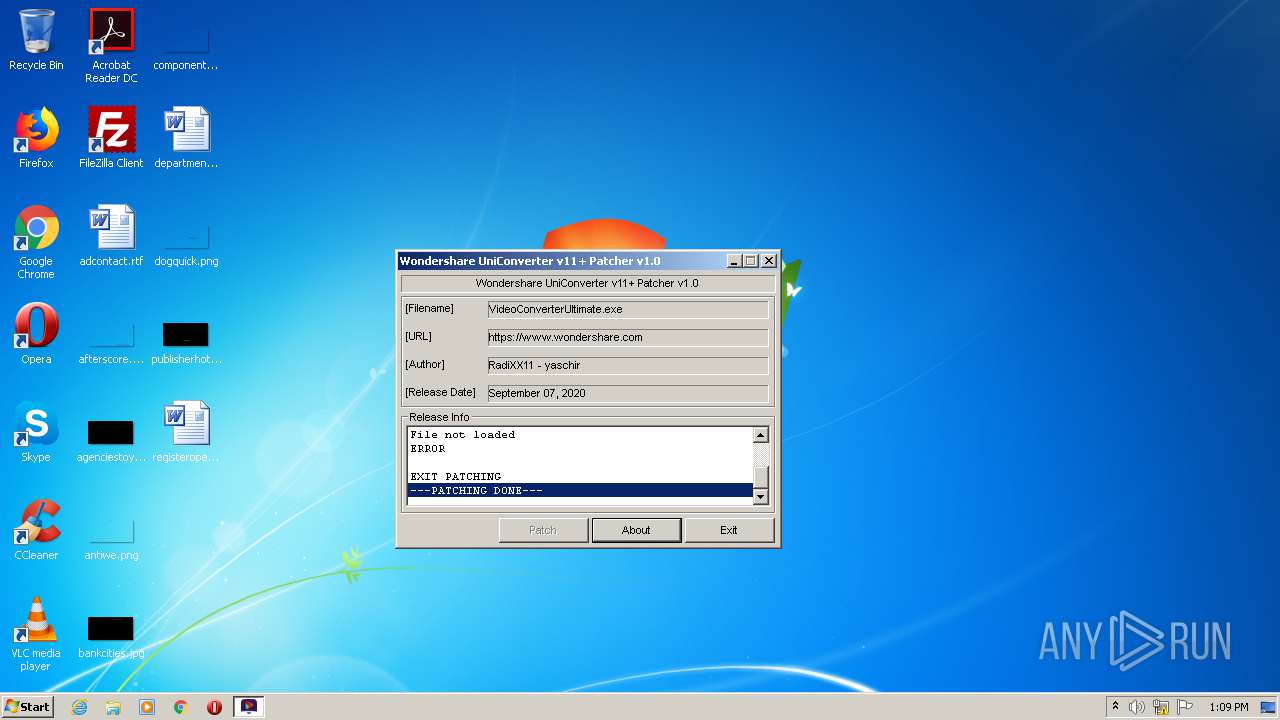
Task: Select the registerope Word document icon
Action: (186, 432)
